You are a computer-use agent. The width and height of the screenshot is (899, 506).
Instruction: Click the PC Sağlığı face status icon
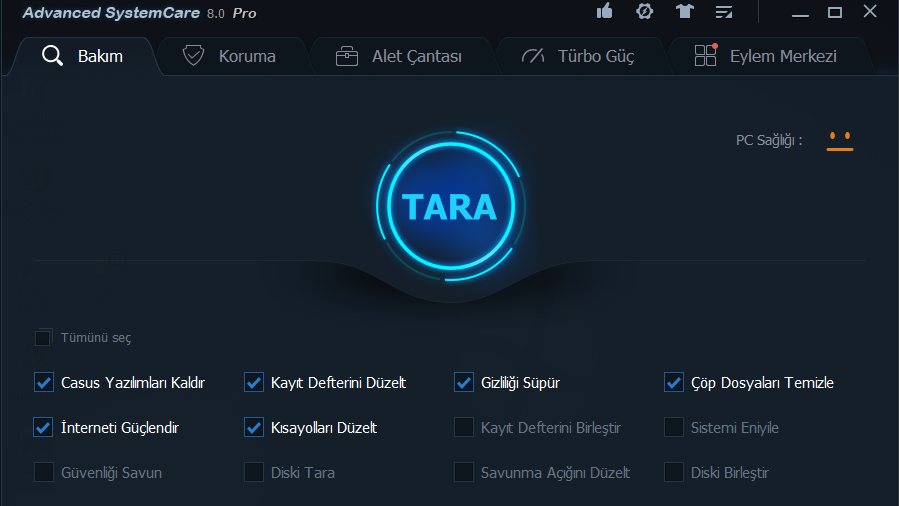click(x=840, y=141)
